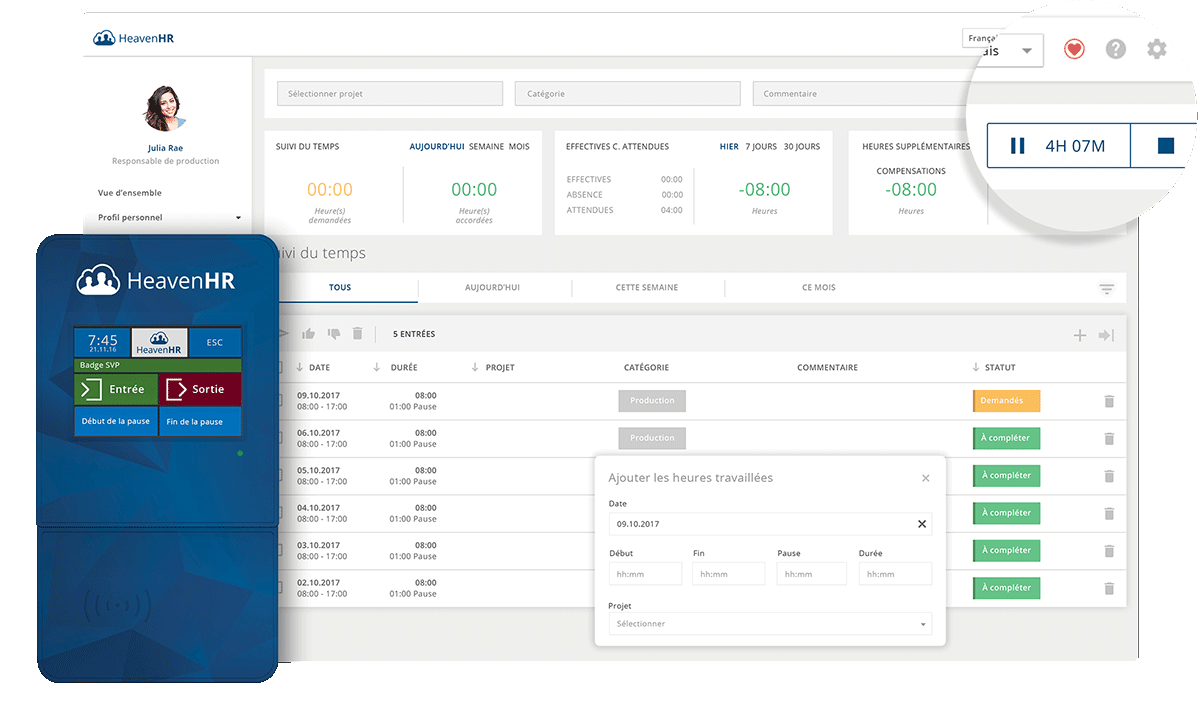Click the orange Demandés status badge
1200x708 pixels.
click(1006, 401)
